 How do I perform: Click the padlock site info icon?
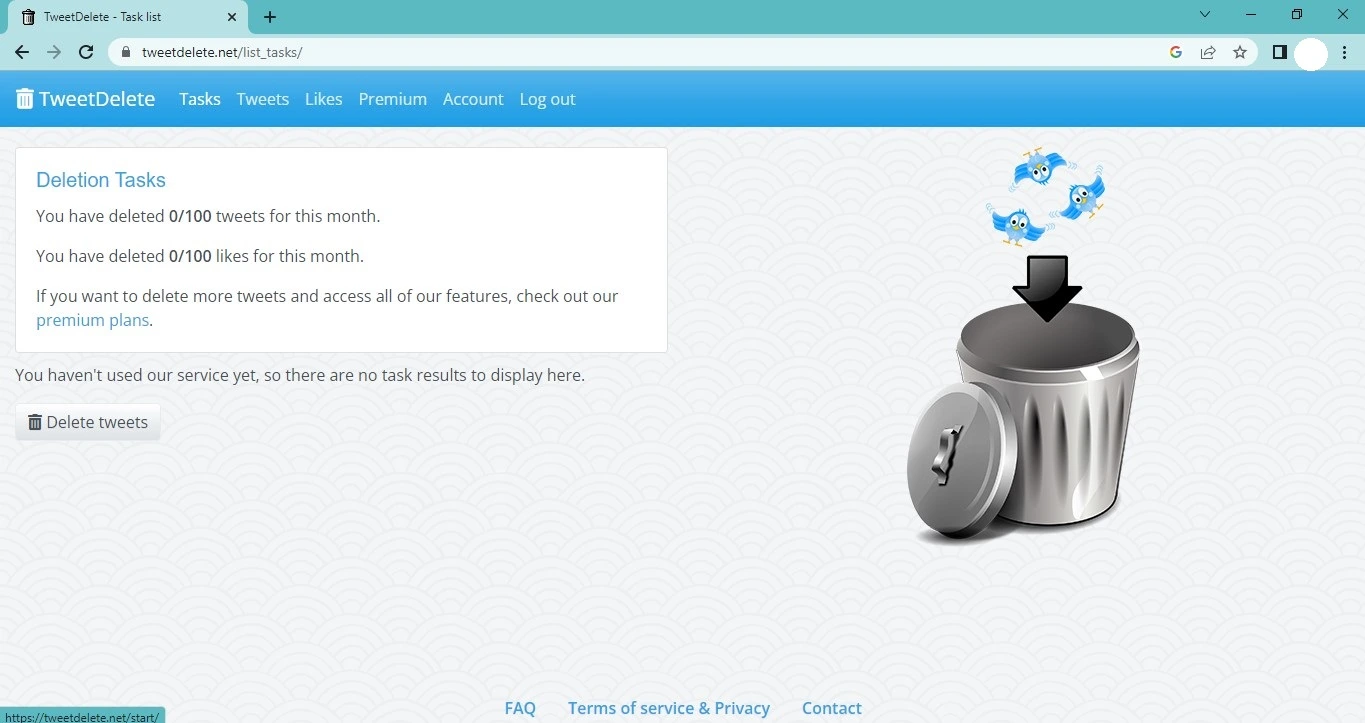tap(126, 52)
